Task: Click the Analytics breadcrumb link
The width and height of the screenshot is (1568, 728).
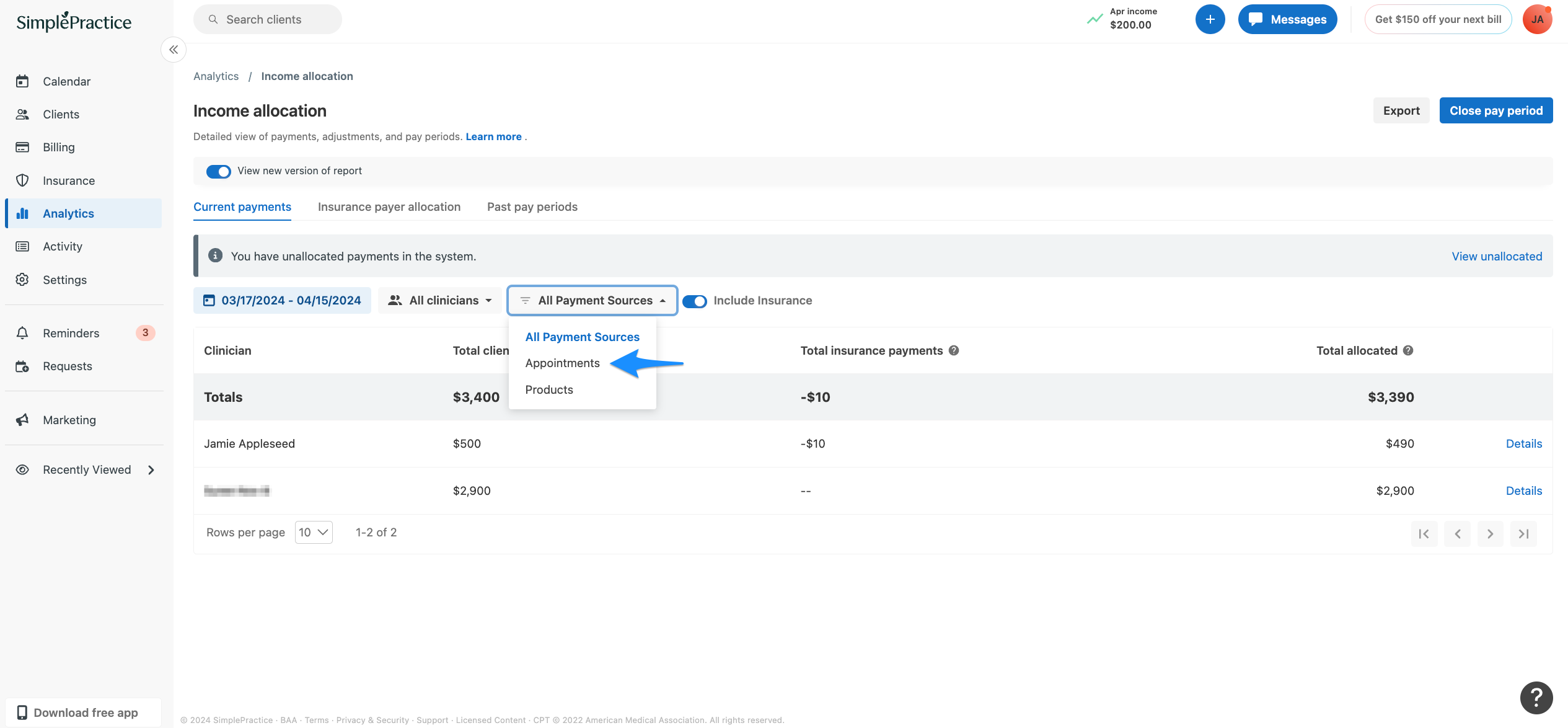Action: (216, 76)
